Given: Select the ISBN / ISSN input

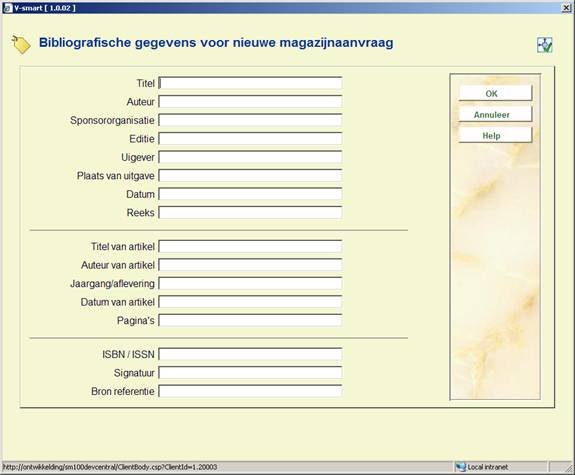Looking at the screenshot, I should pos(250,354).
